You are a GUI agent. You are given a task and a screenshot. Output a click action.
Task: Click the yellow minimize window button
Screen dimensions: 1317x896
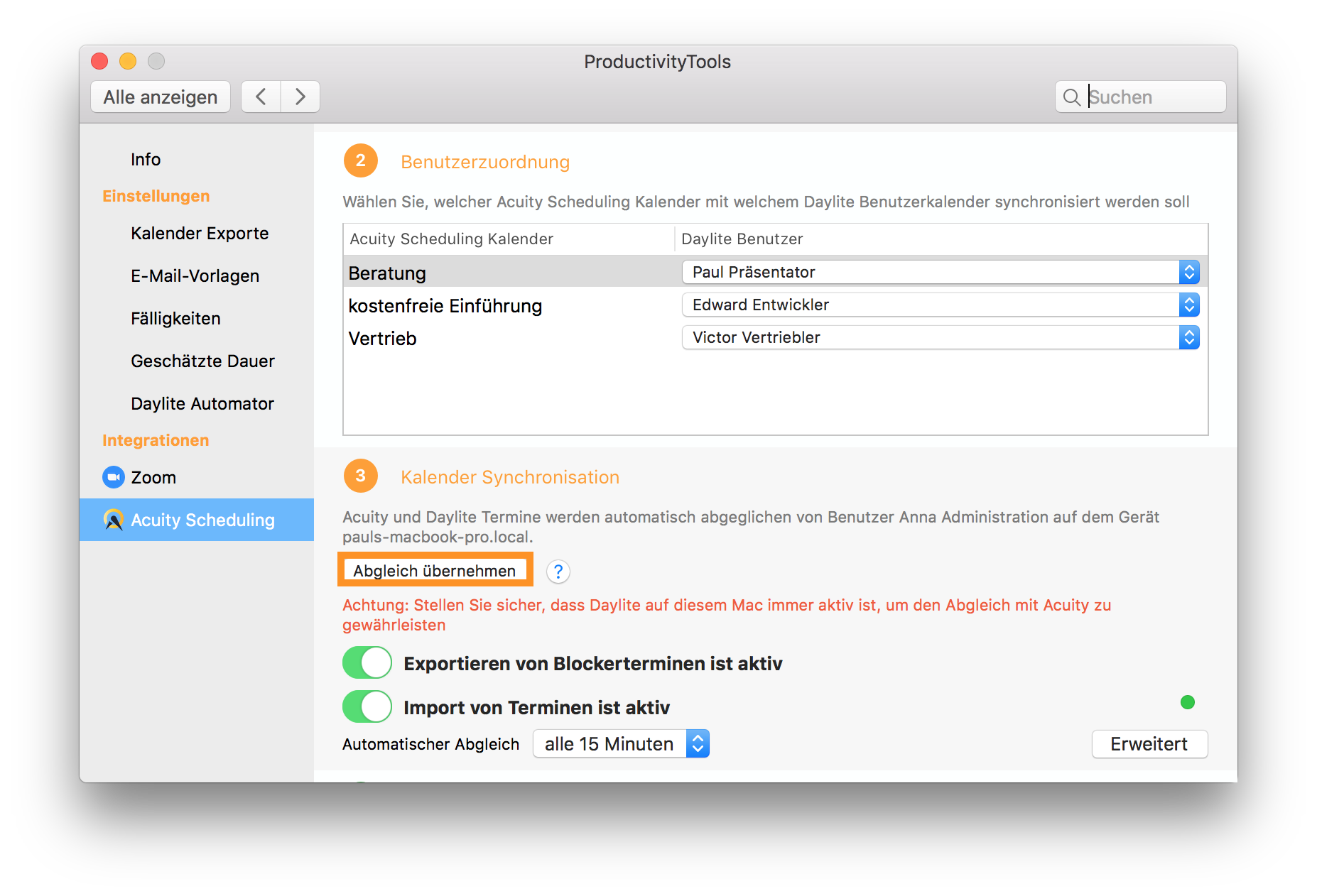(128, 62)
